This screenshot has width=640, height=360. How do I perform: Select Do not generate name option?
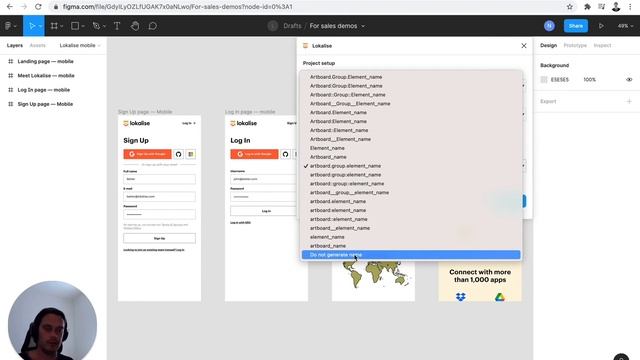411,255
